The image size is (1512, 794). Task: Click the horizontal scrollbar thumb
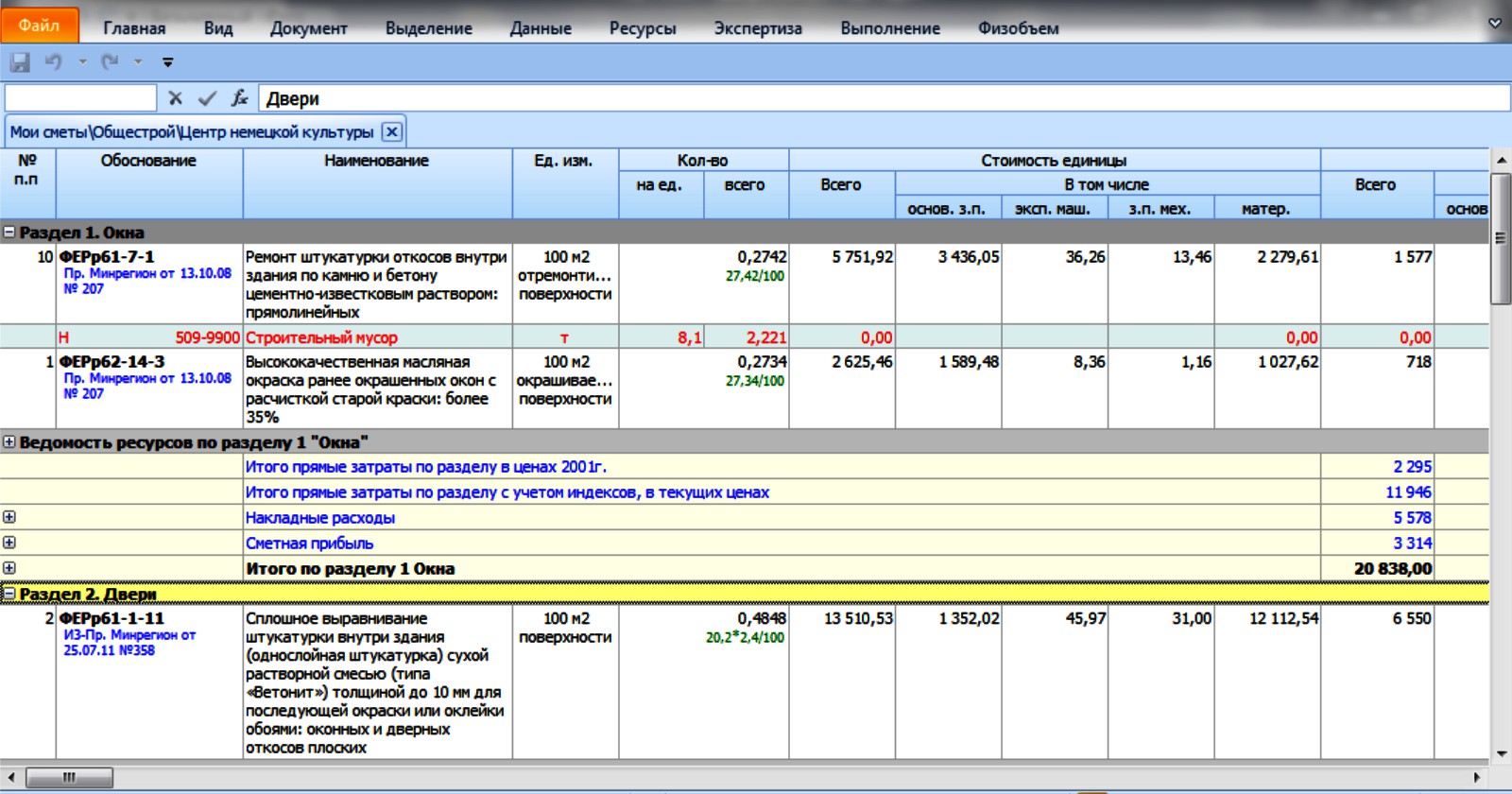pyautogui.click(x=69, y=778)
